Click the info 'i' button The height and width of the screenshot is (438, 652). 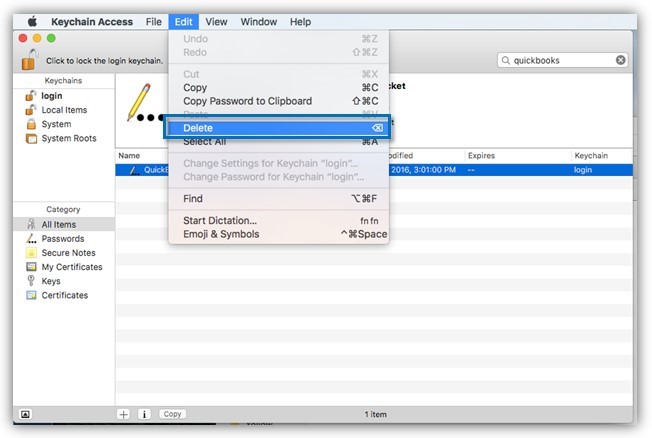144,414
